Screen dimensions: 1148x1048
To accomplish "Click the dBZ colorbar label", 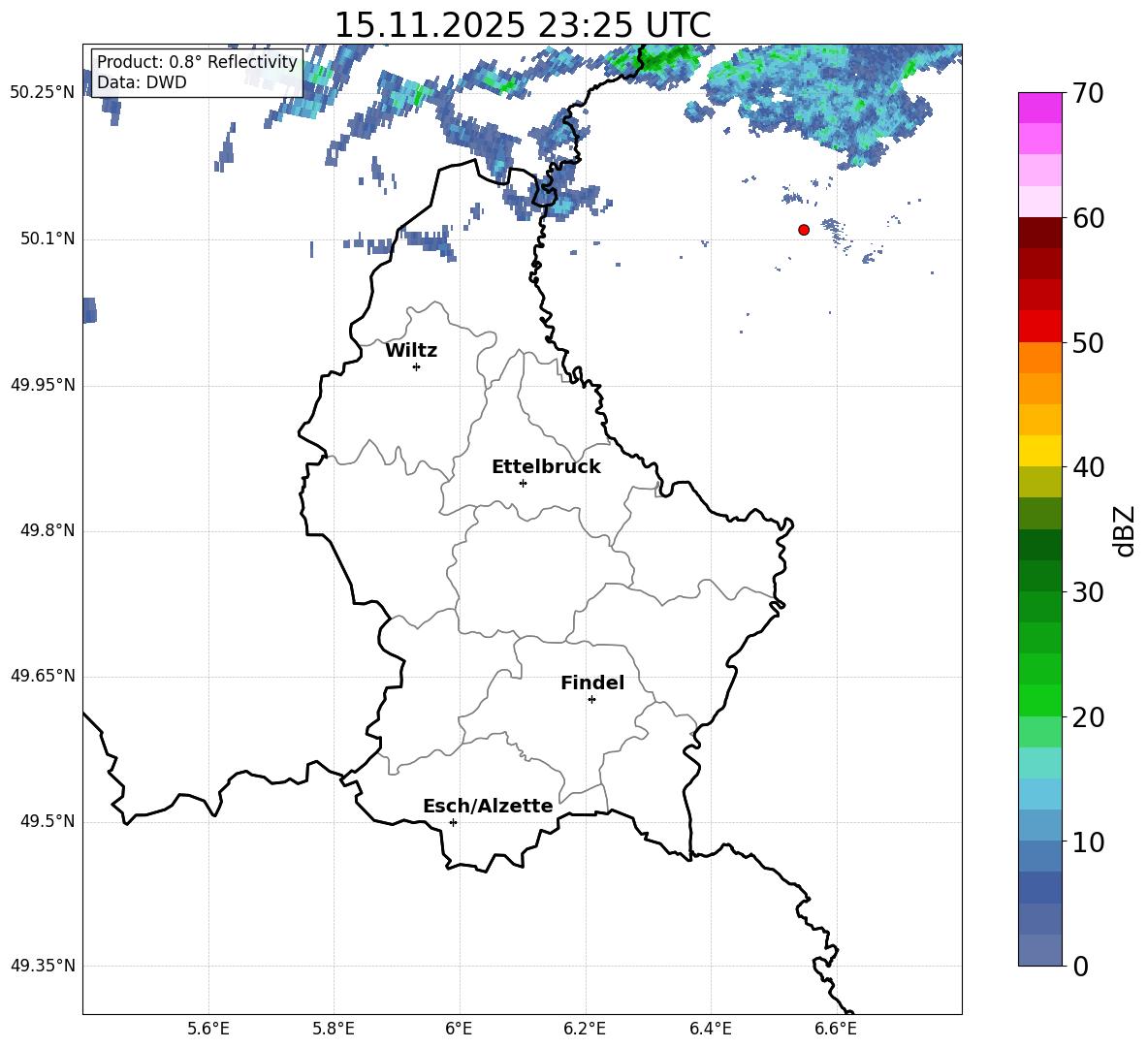I will (x=1125, y=530).
